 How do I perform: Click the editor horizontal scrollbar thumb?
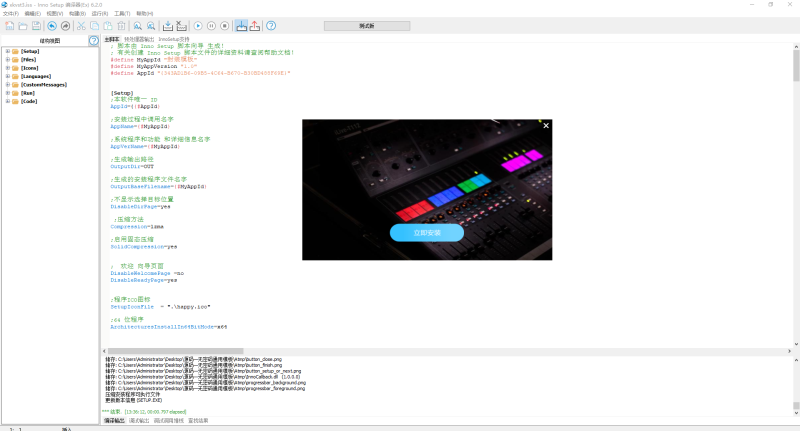(176, 351)
